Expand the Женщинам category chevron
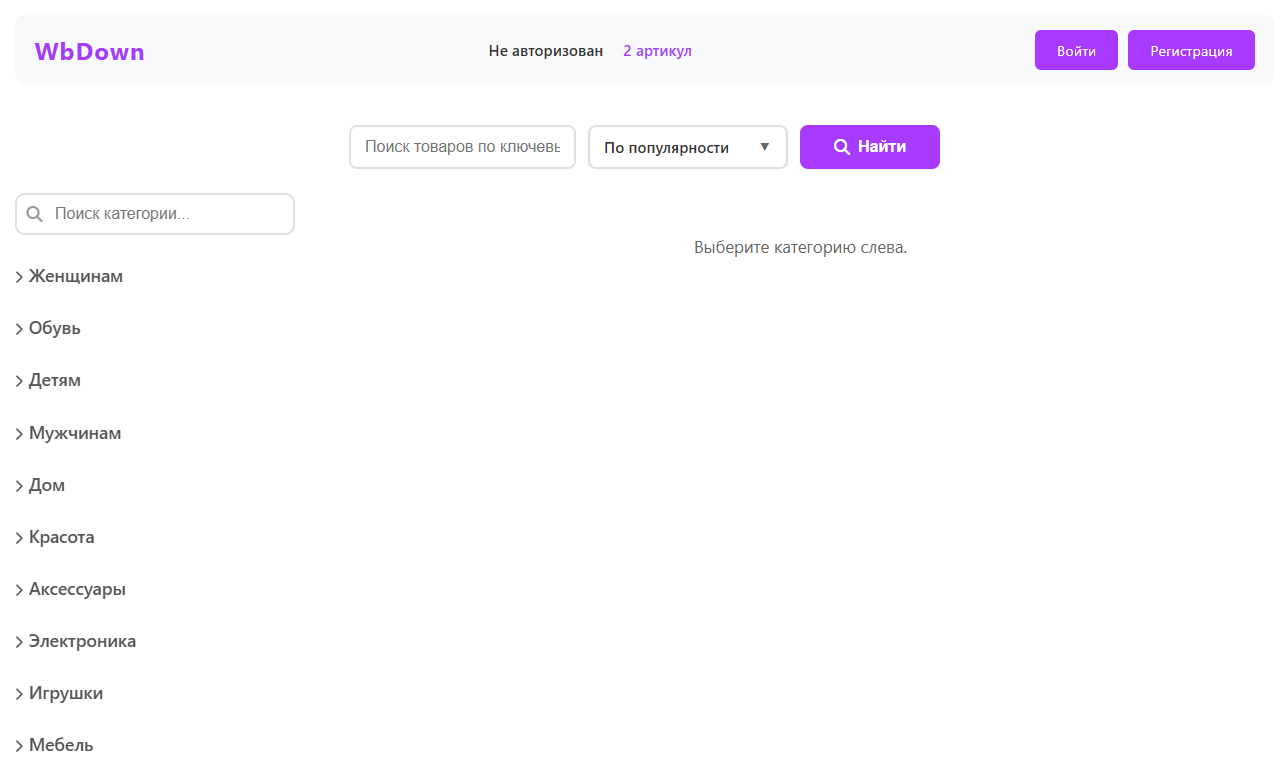 tap(19, 277)
